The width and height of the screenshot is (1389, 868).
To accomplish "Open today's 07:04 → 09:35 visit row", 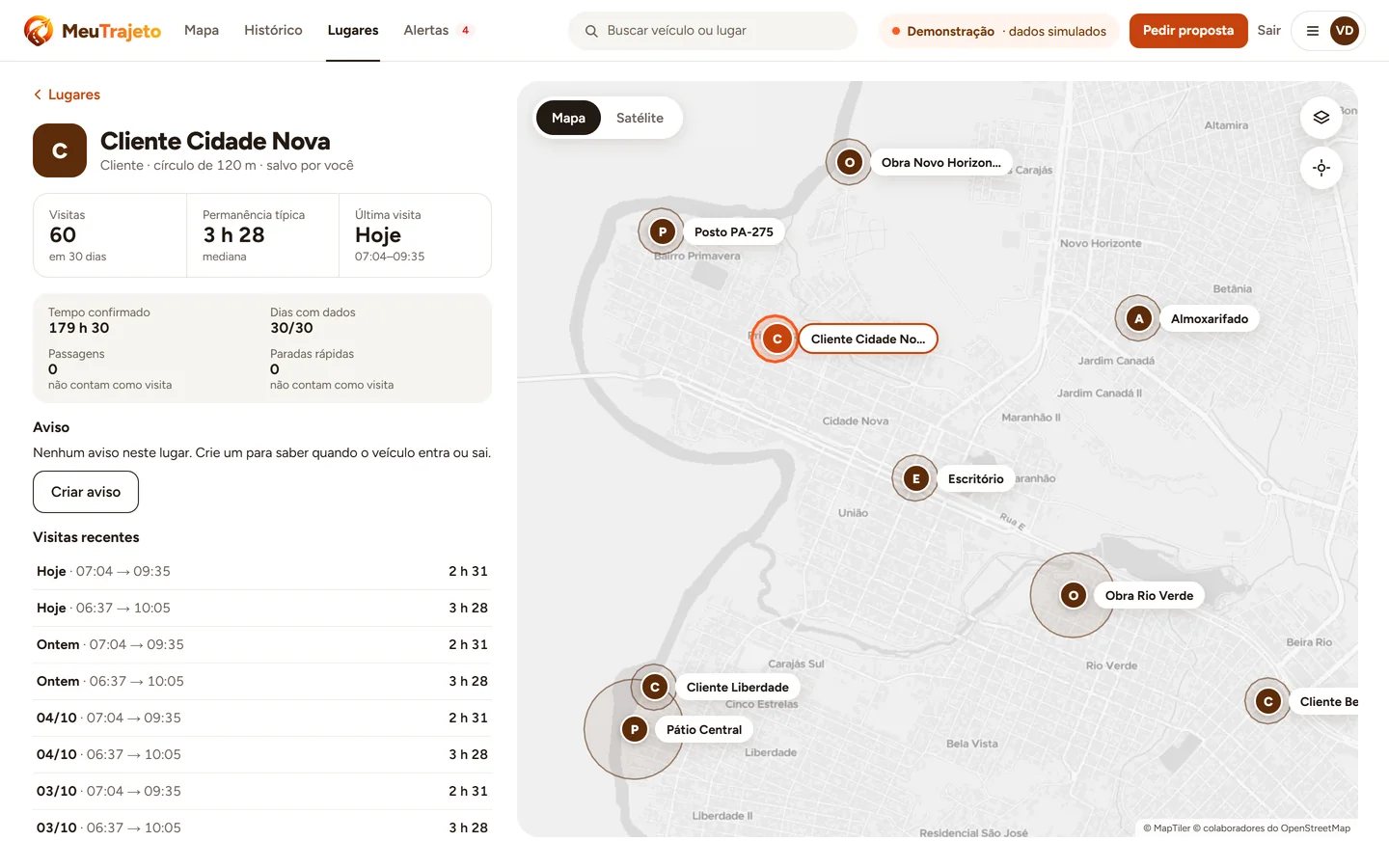I will pos(262,571).
